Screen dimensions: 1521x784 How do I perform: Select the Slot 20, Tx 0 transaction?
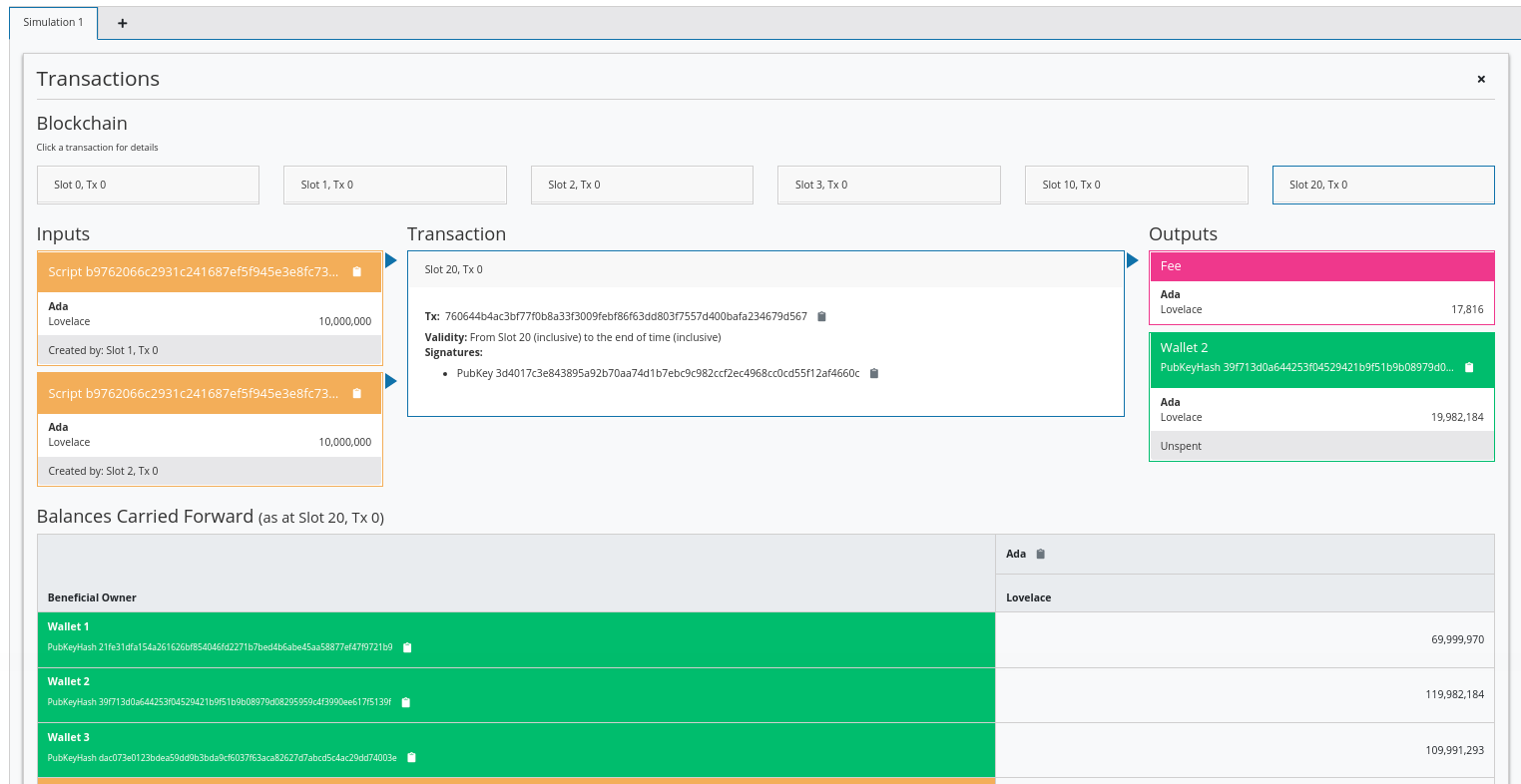click(1383, 185)
